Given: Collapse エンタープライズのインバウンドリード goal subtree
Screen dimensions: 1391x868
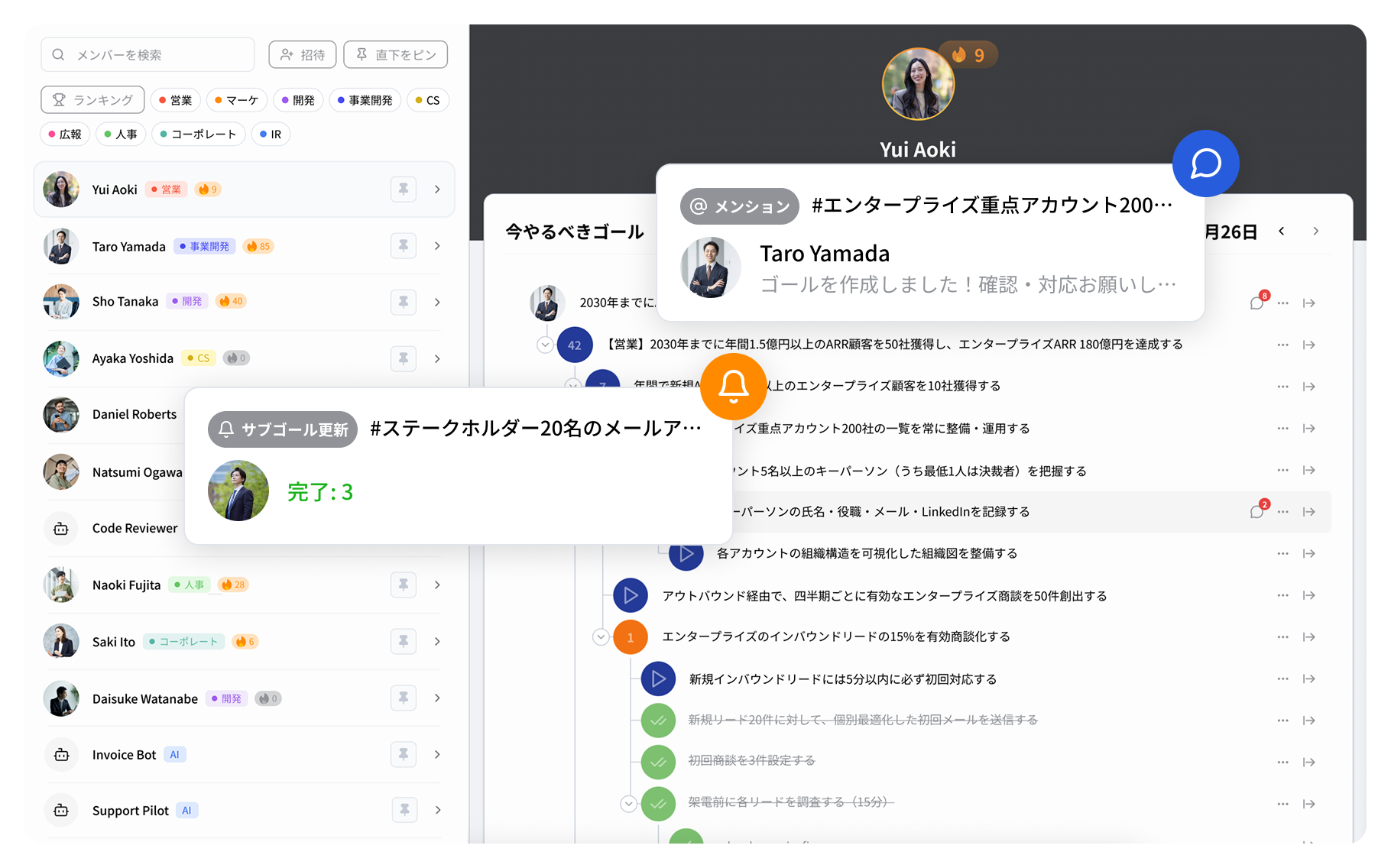Looking at the screenshot, I should [x=601, y=636].
